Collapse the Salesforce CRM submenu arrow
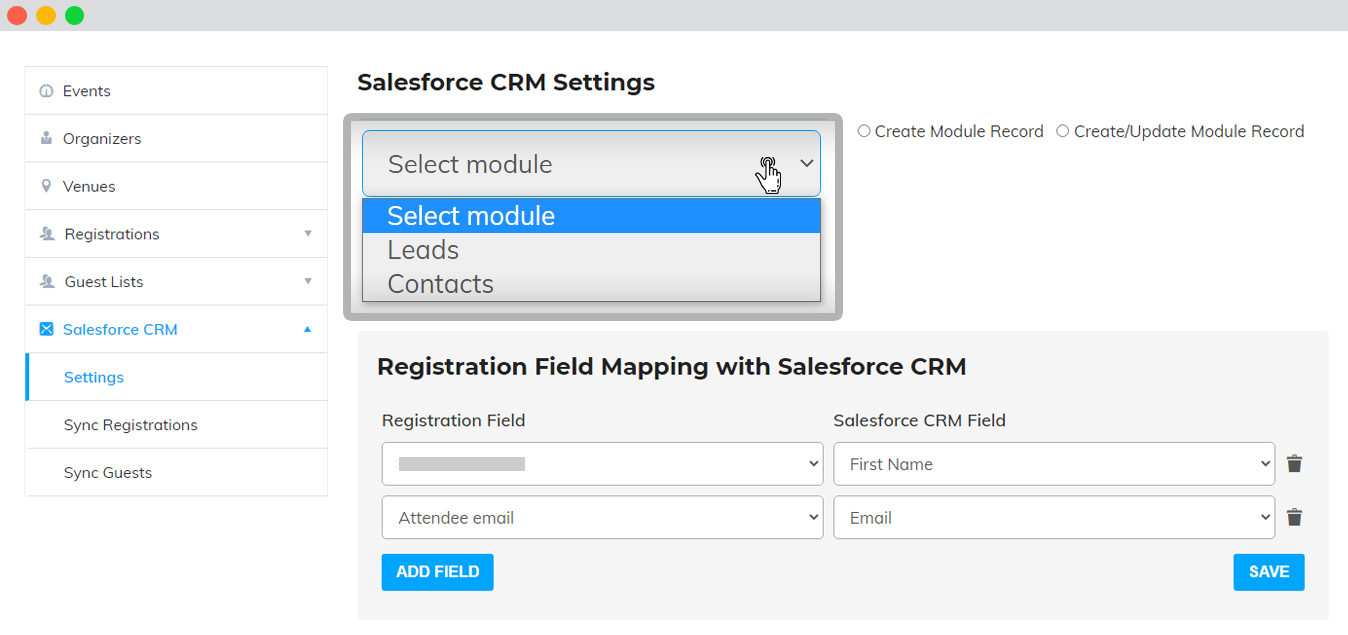Screen dimensions: 1348x635 coord(308,329)
